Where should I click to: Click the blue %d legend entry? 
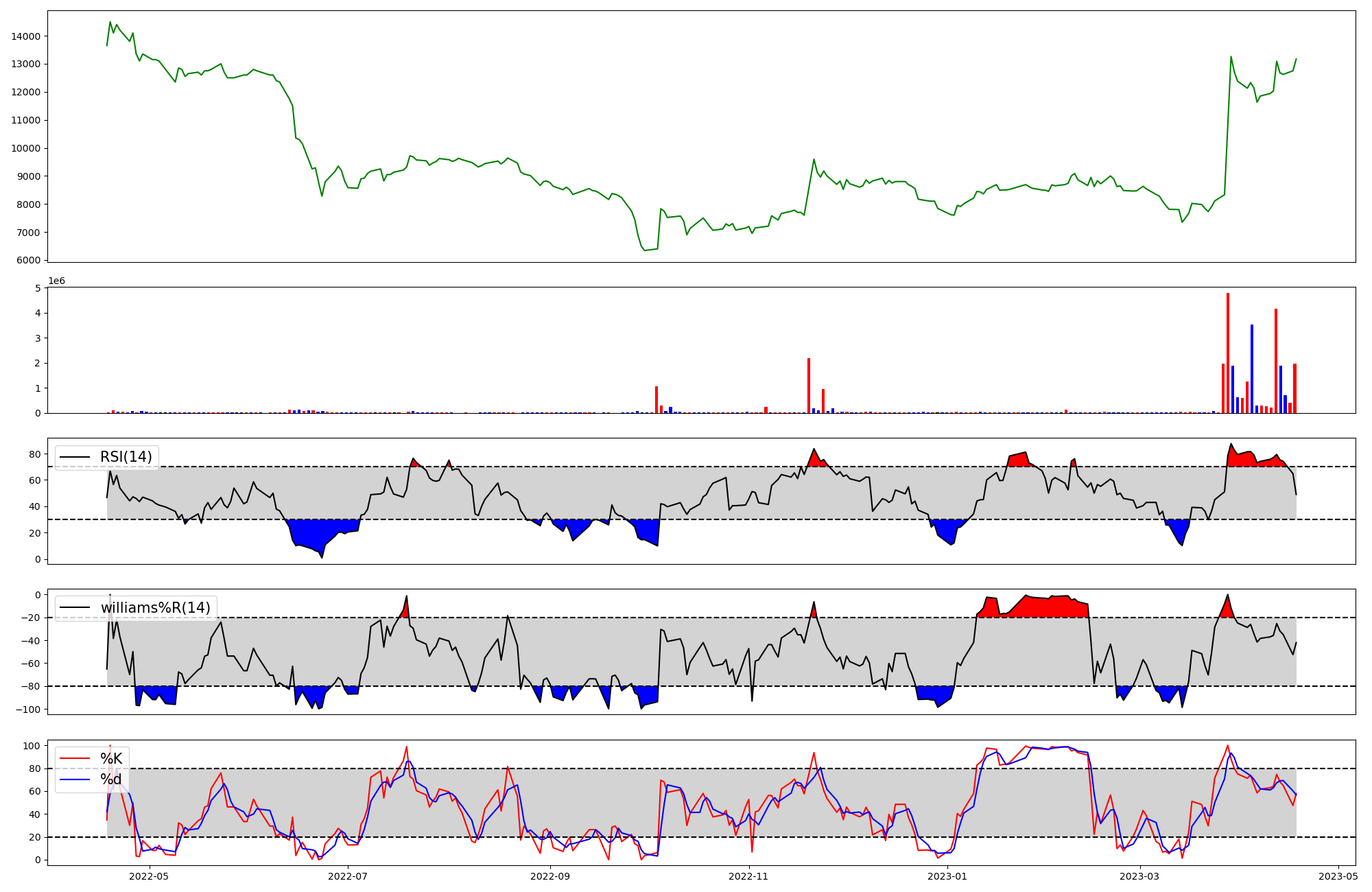point(110,779)
